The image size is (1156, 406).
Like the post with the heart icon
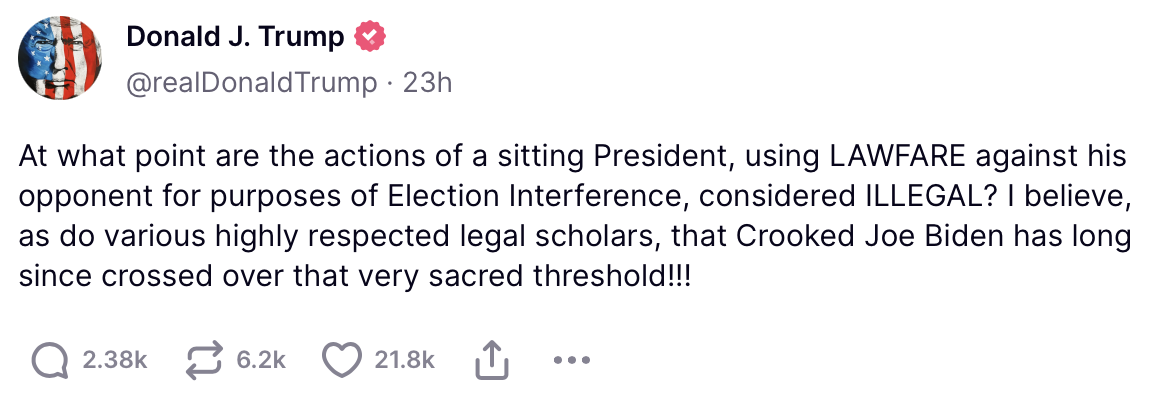click(x=343, y=360)
